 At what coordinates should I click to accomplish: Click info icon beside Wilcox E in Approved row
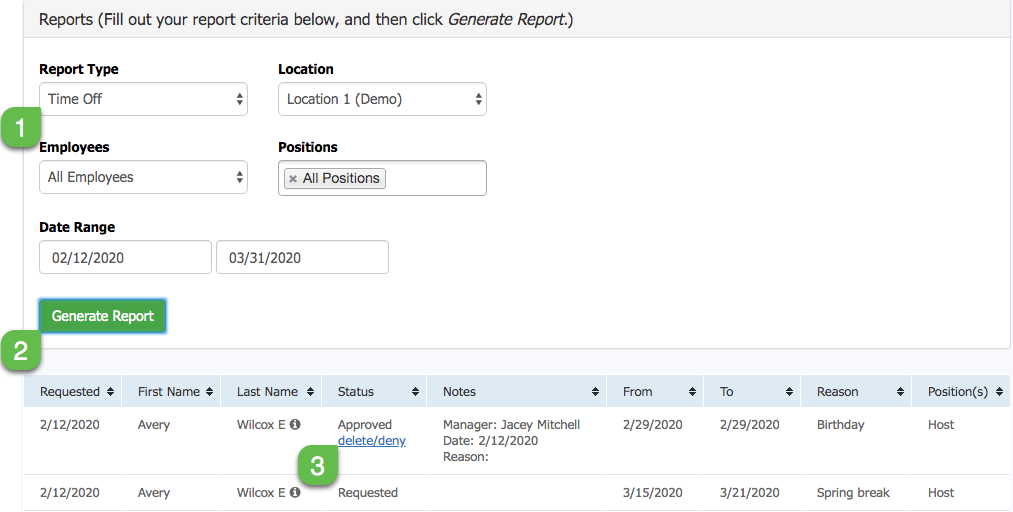coord(295,425)
